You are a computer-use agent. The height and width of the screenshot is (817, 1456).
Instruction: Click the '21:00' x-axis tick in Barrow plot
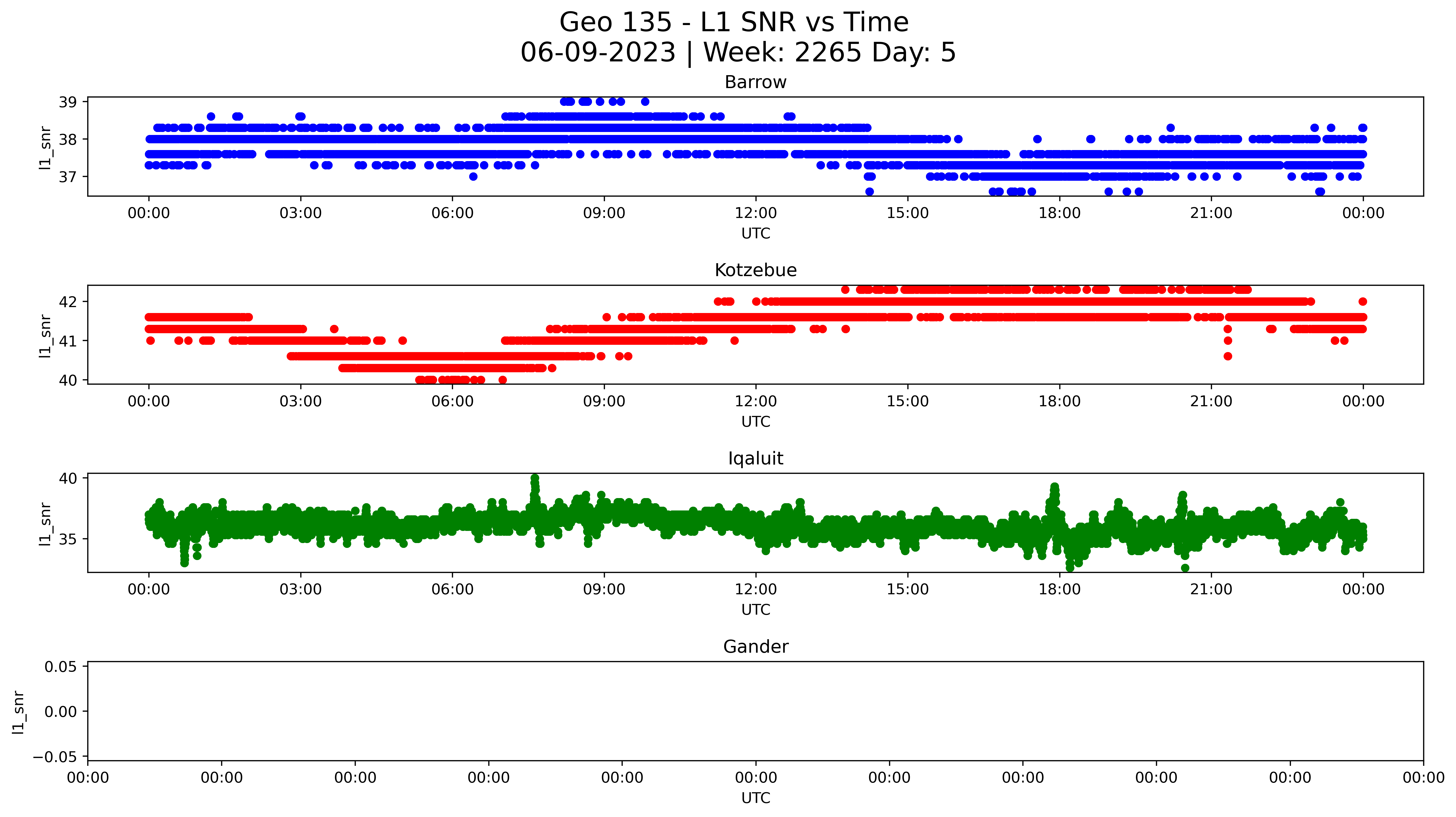(x=1211, y=213)
